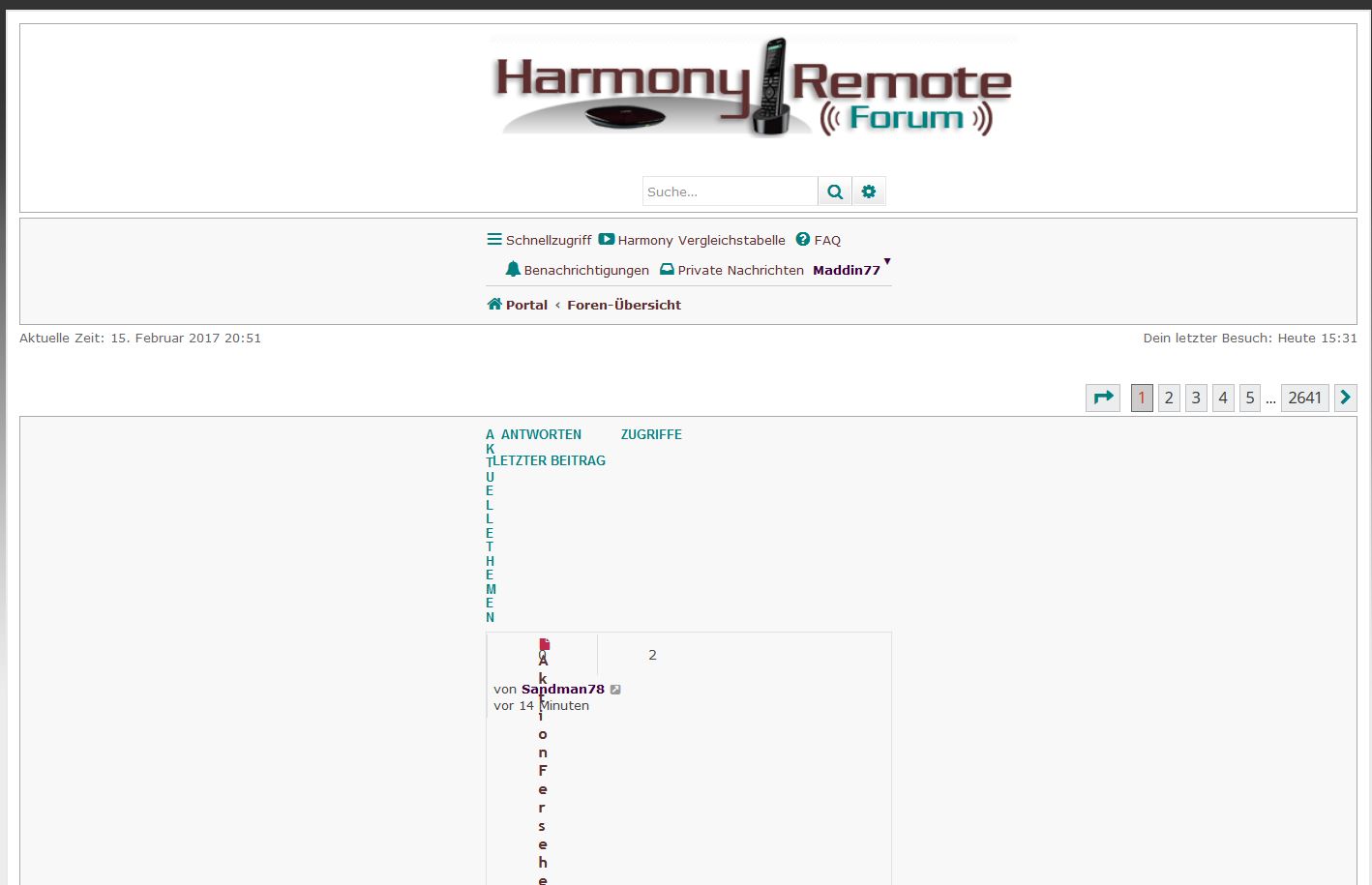
Task: Select page 4 in pagination
Action: coord(1223,398)
